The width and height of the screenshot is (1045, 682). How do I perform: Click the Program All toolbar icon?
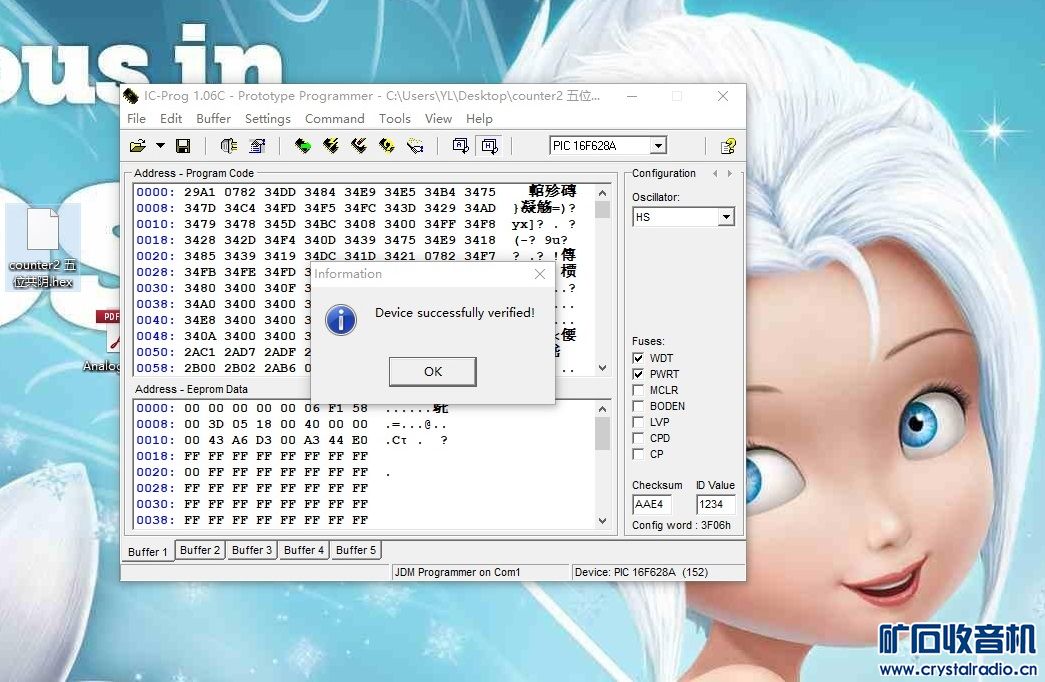[330, 146]
